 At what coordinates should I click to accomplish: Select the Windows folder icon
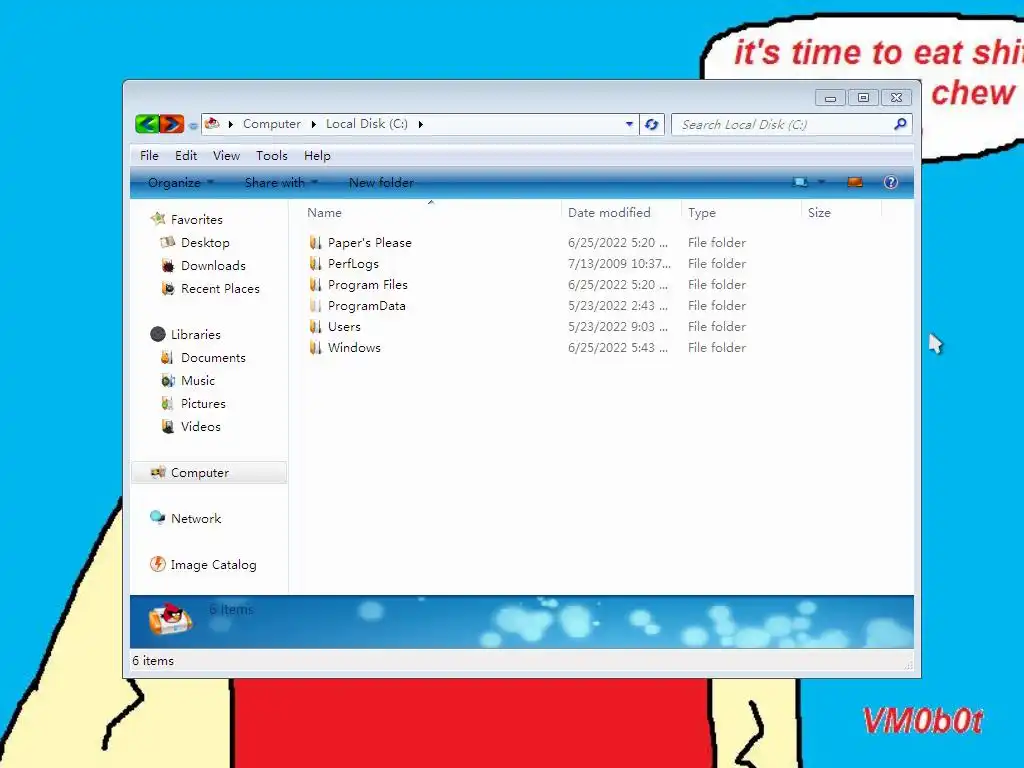point(316,347)
